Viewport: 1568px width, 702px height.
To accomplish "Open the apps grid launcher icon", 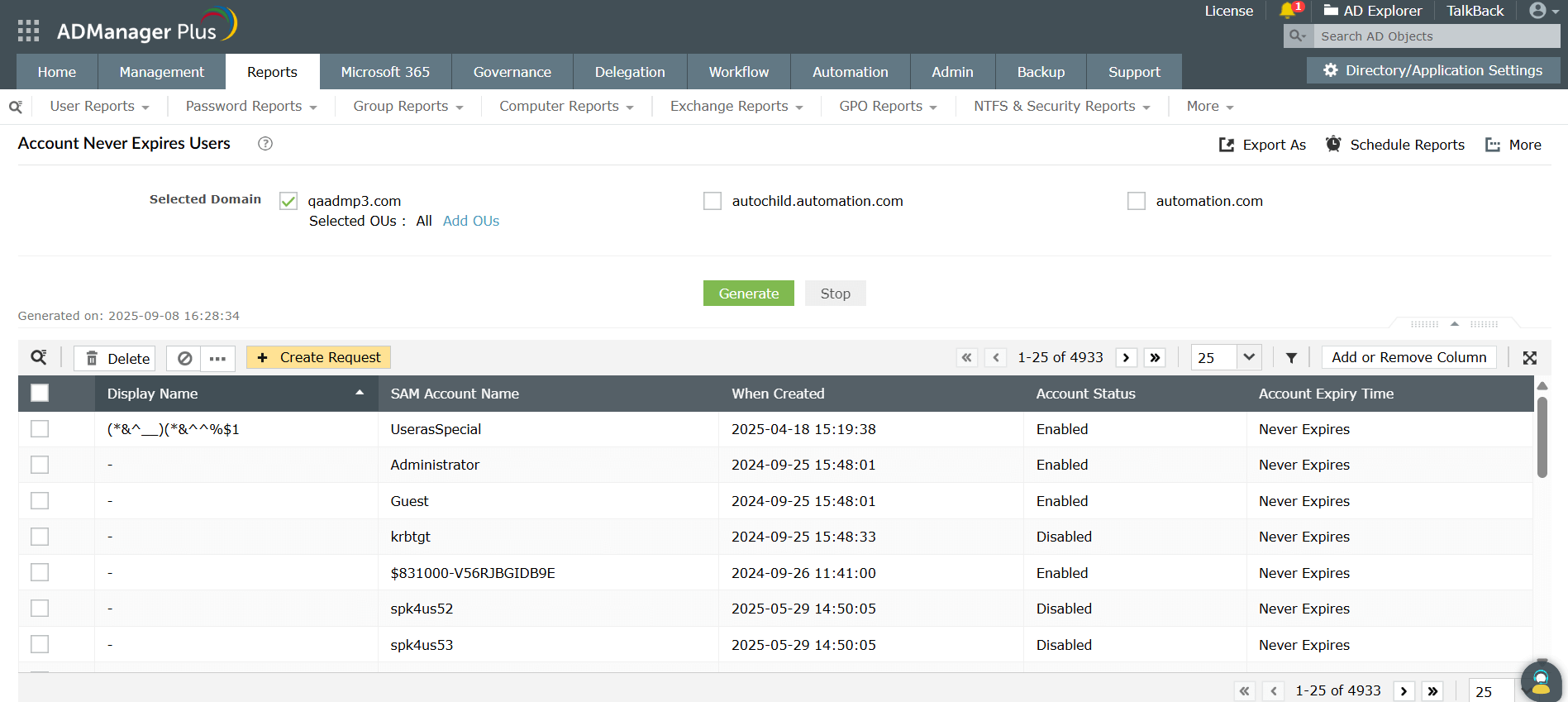I will pyautogui.click(x=28, y=31).
